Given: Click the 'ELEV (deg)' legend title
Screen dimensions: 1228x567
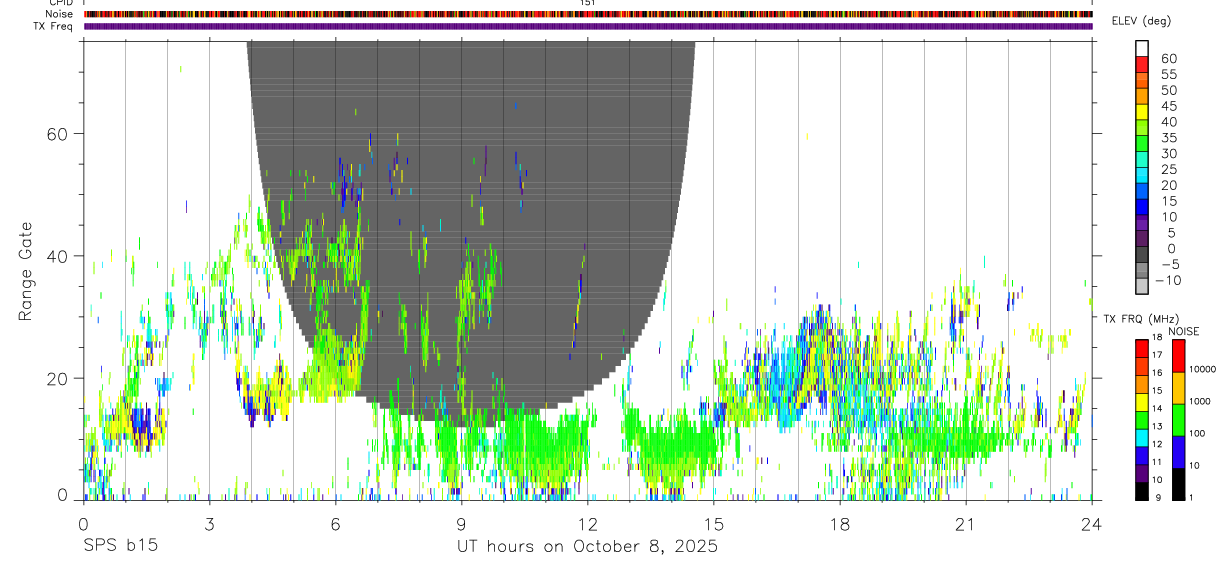Looking at the screenshot, I should [x=1144, y=21].
